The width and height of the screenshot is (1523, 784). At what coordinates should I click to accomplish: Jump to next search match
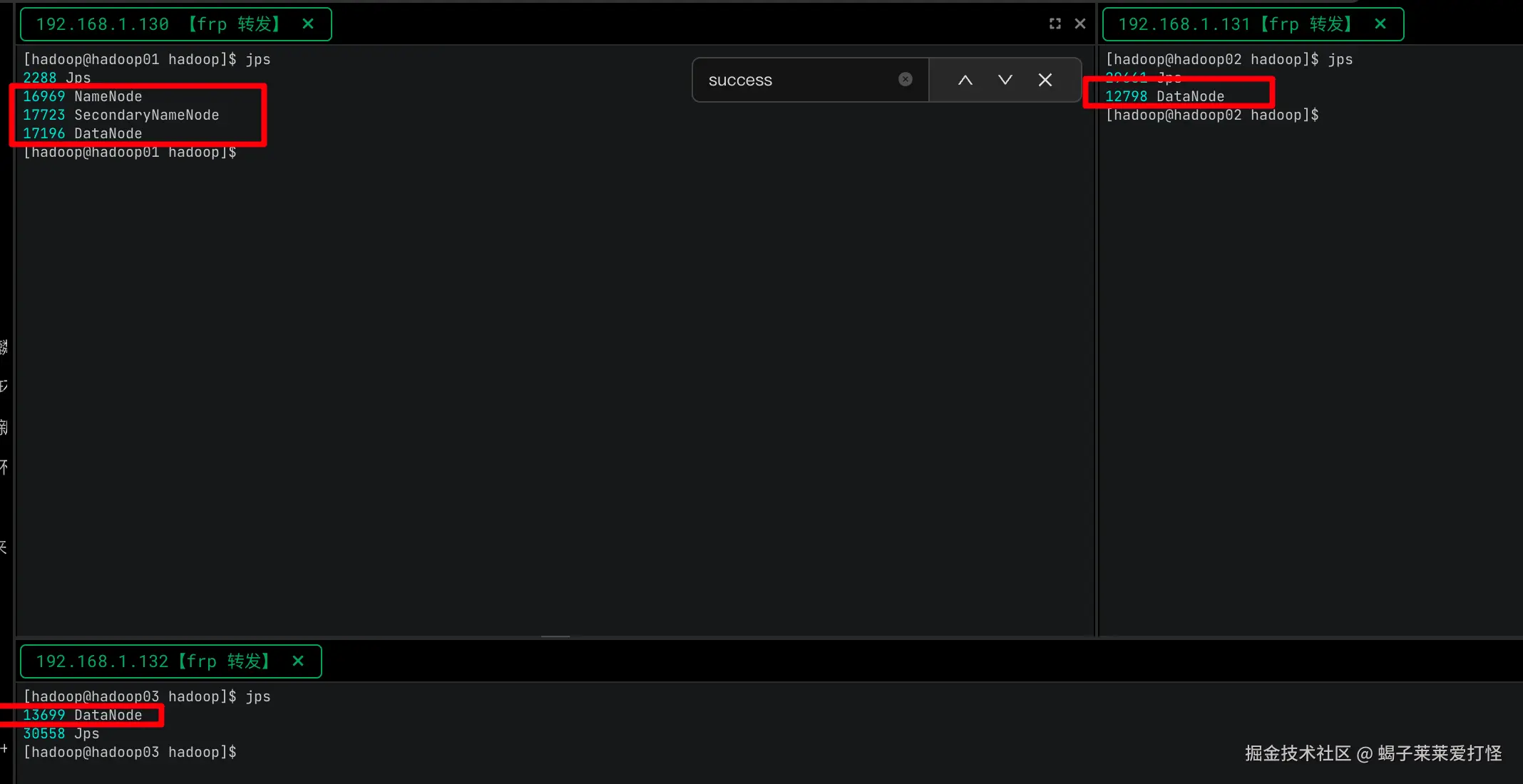1005,80
